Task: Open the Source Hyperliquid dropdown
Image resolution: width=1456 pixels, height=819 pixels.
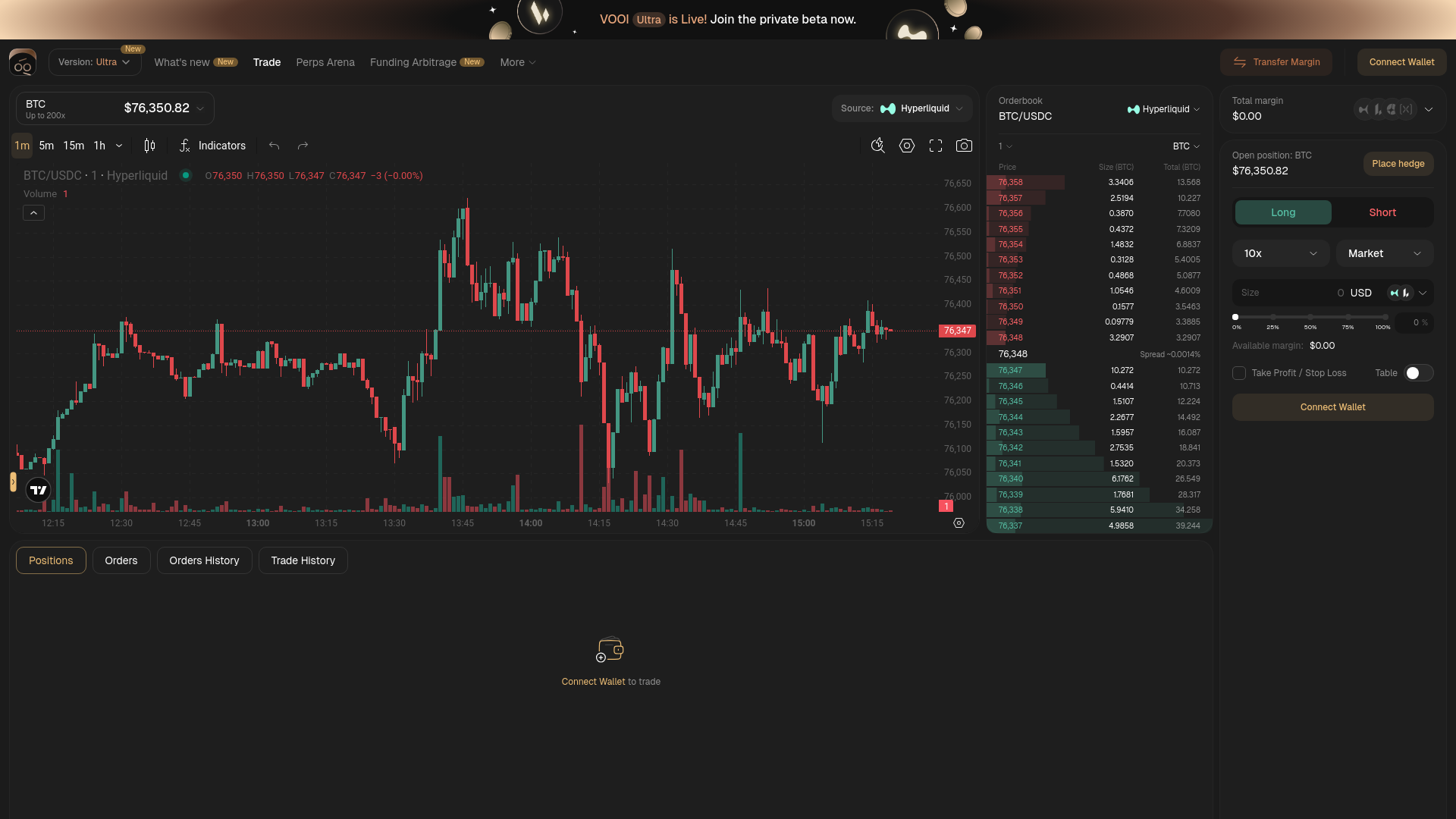Action: (x=902, y=108)
